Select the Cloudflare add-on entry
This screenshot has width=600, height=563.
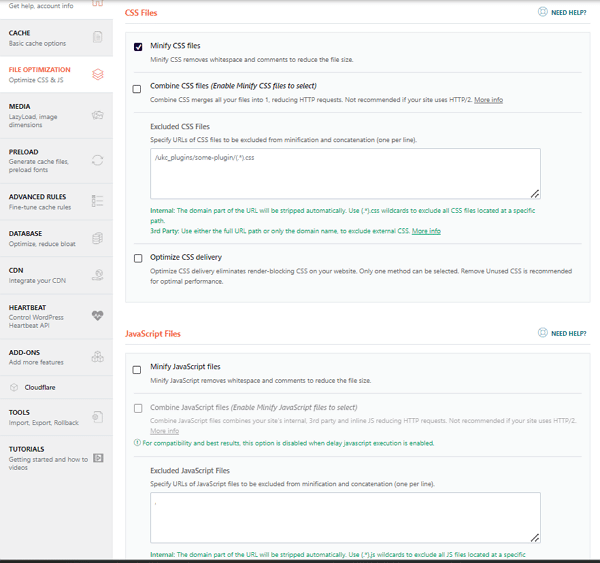click(44, 386)
